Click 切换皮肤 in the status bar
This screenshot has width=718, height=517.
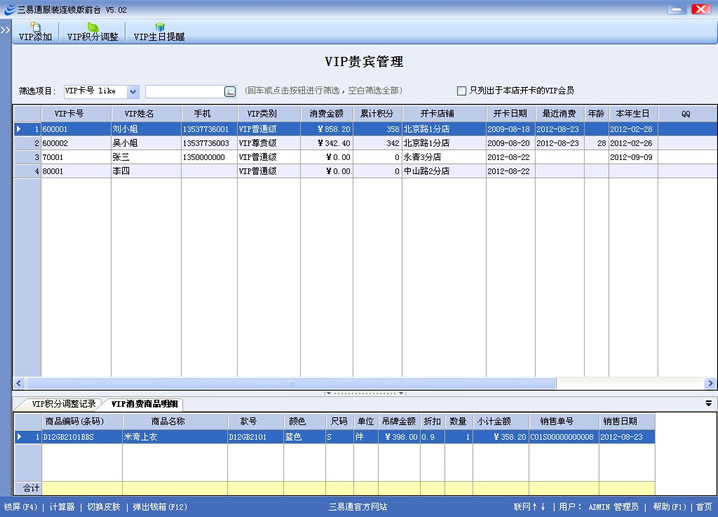tap(103, 507)
